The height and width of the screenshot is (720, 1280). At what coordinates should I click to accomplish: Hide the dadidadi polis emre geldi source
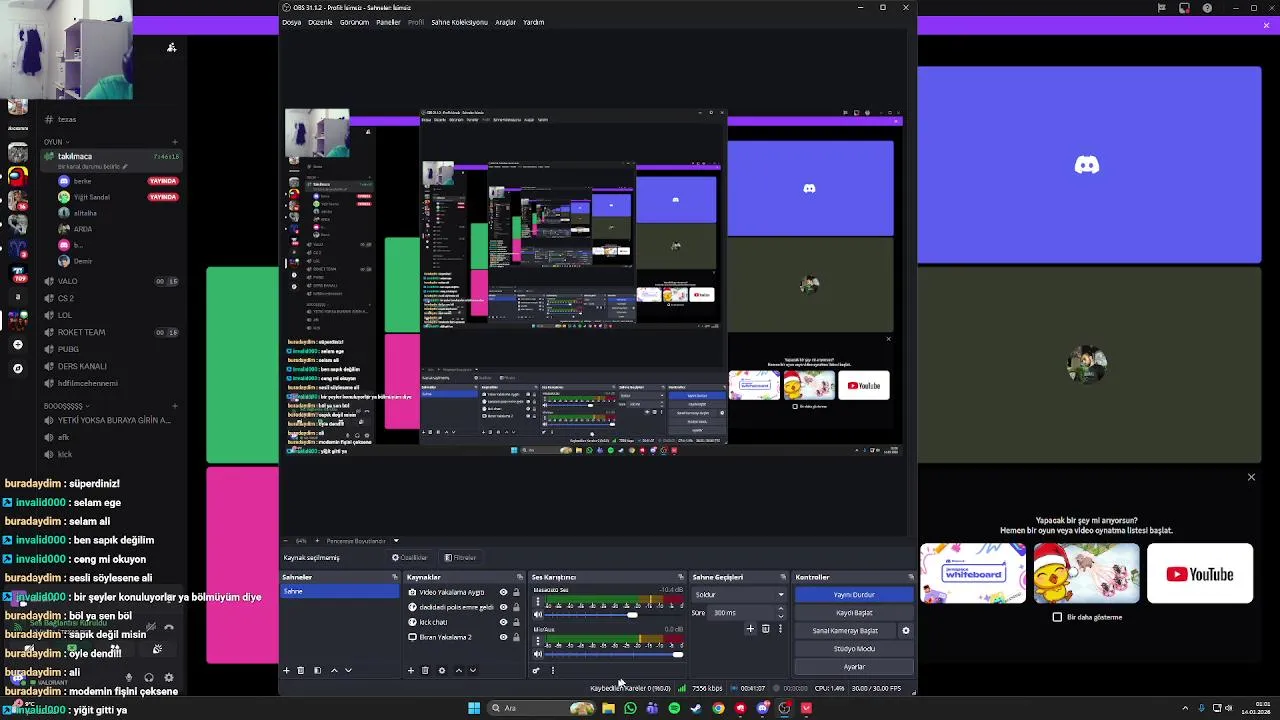[503, 607]
